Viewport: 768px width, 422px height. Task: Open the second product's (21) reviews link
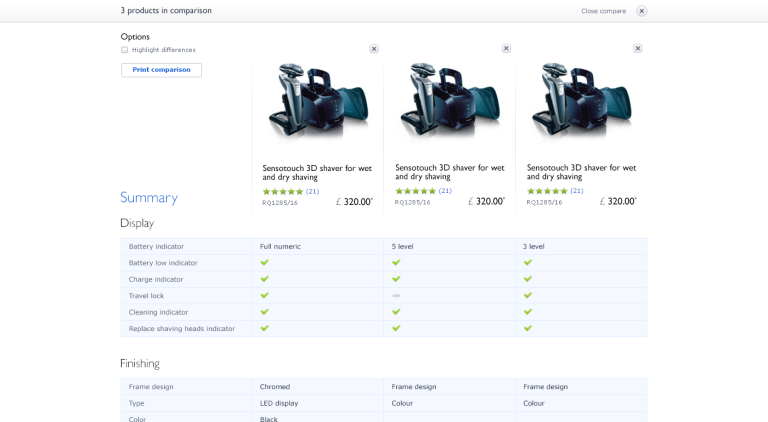coord(445,191)
